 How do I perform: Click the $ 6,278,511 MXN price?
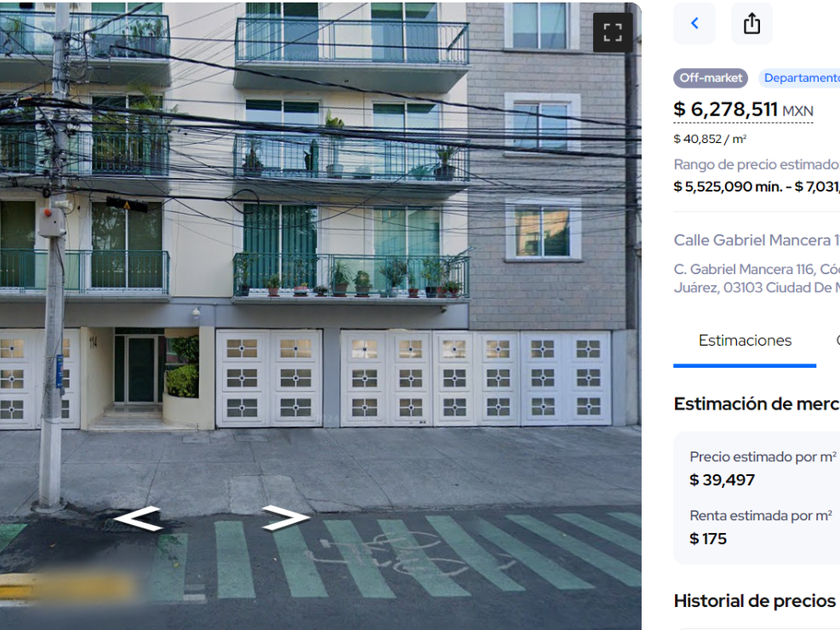pyautogui.click(x=743, y=110)
